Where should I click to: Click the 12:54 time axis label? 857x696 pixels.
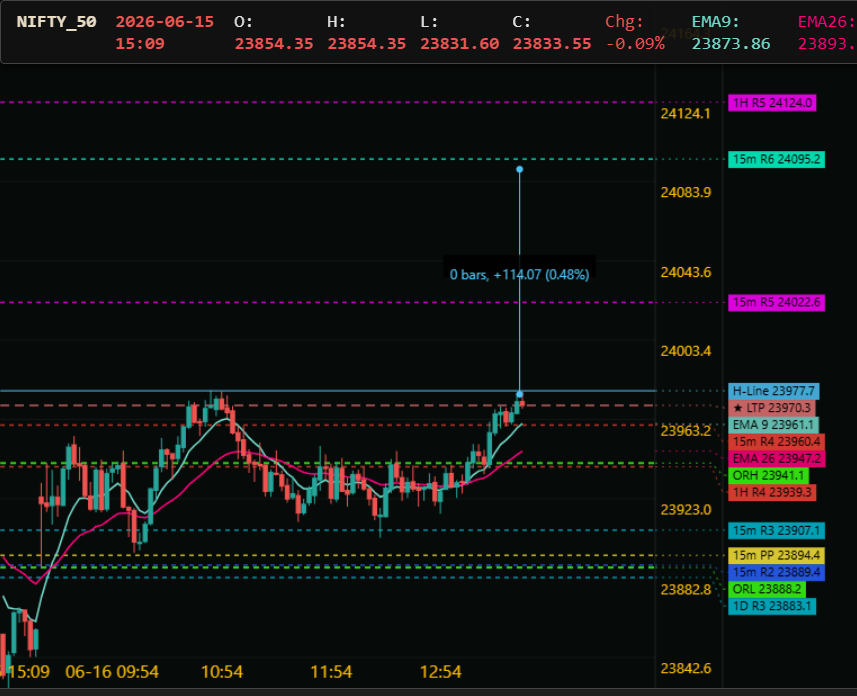click(441, 671)
